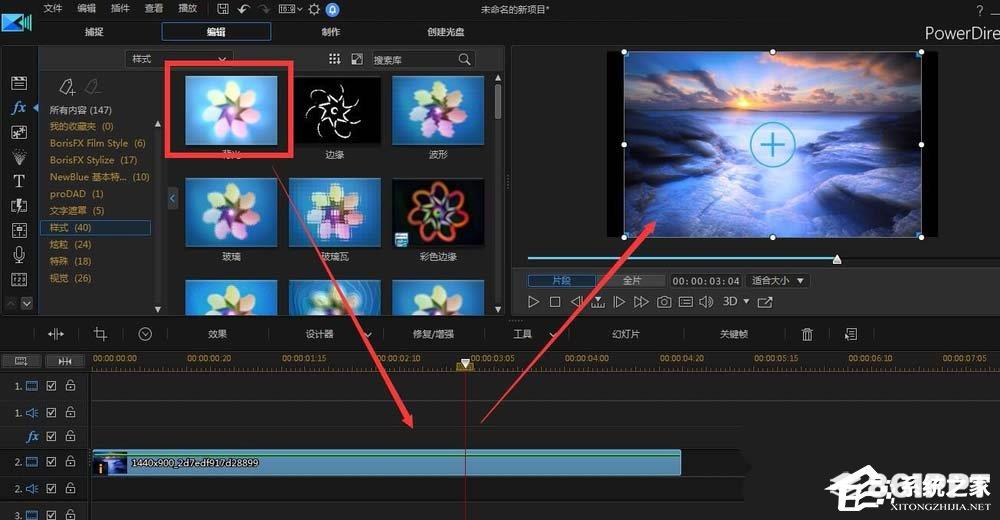Open preferences gear icon in top bar
Viewport: 1000px width, 520px height.
pos(314,9)
